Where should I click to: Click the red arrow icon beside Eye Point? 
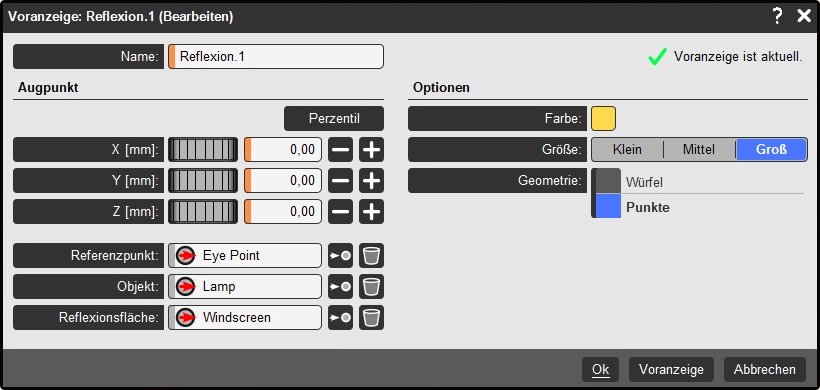[186, 256]
